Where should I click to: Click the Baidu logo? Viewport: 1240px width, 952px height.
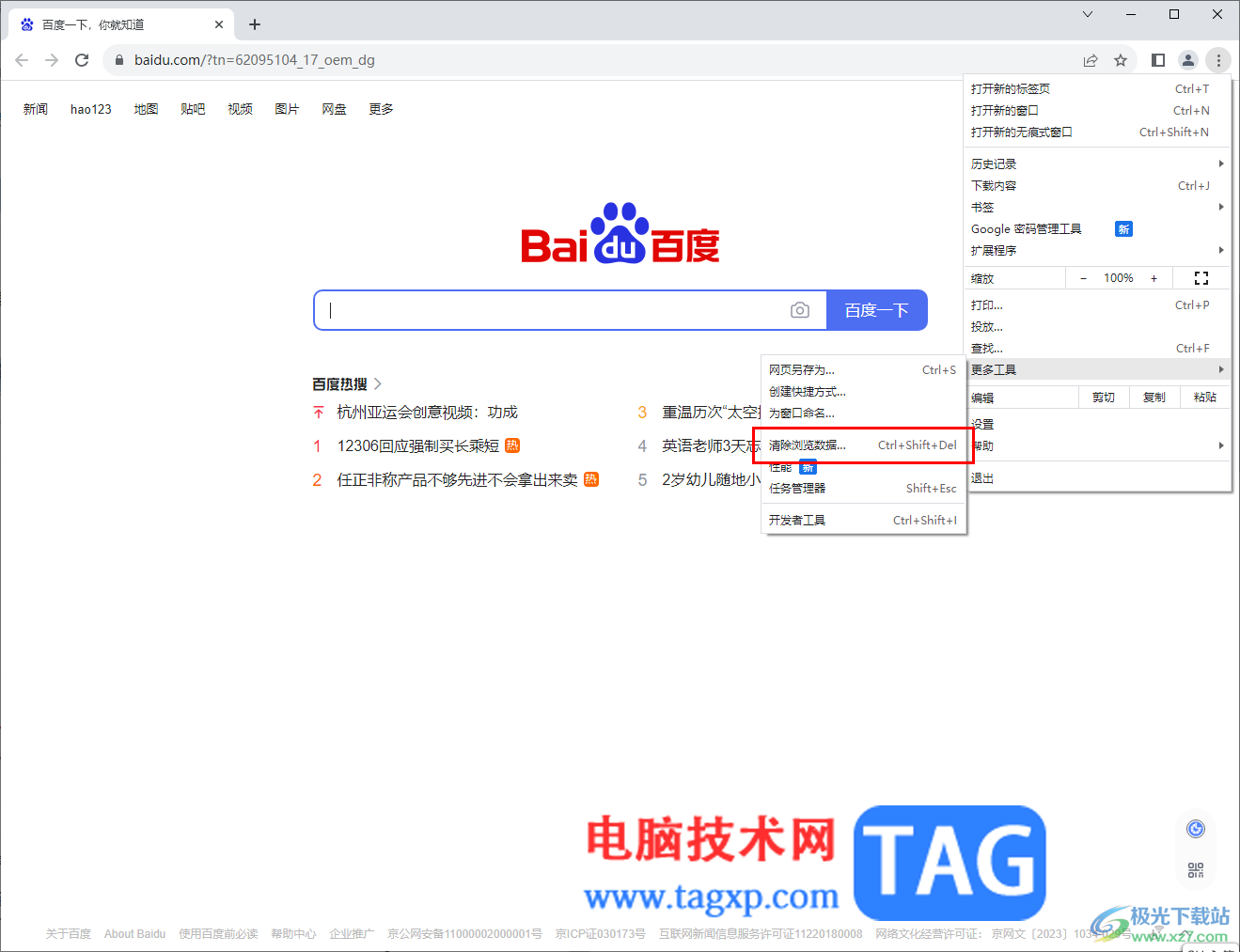pos(620,233)
